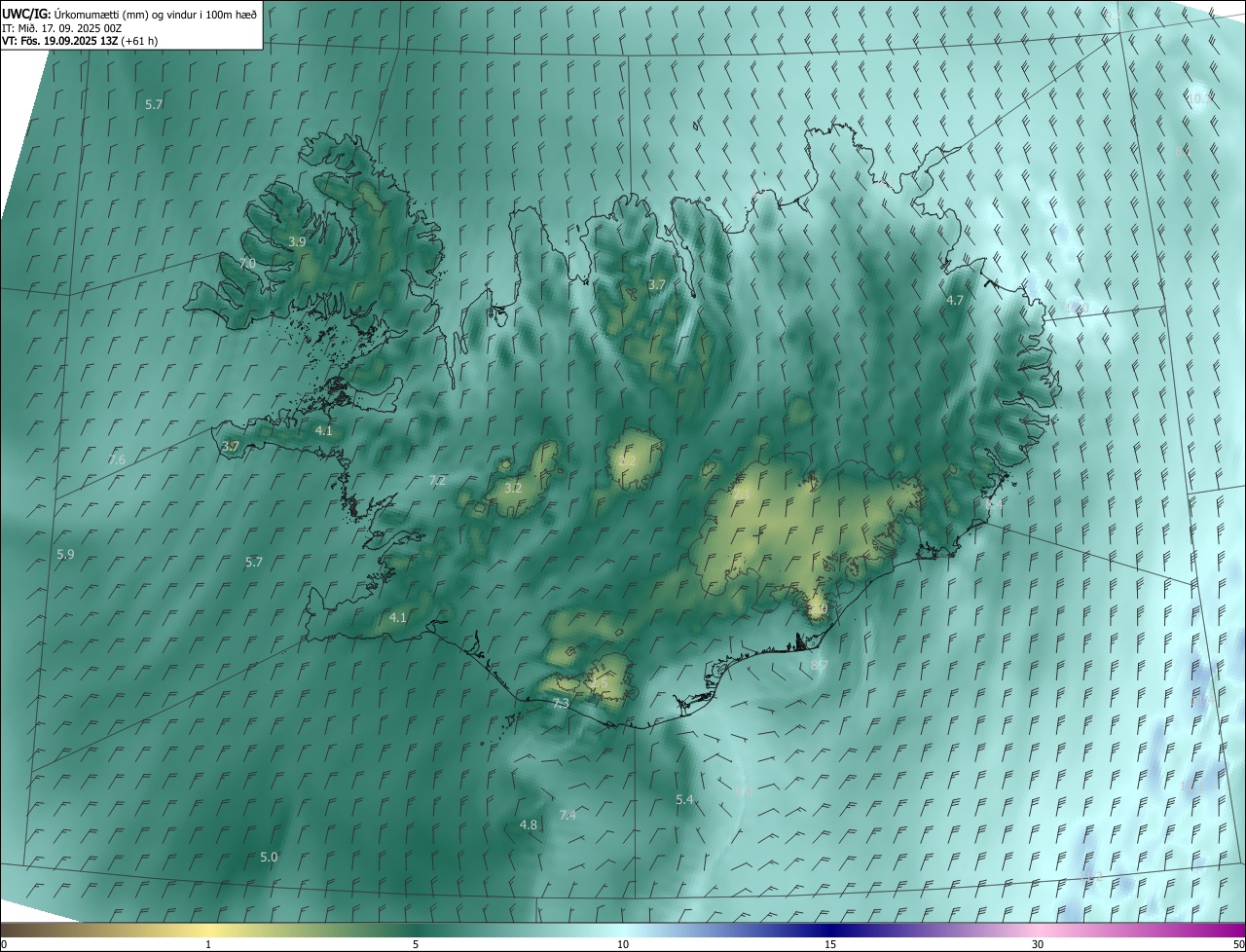Click the 7.3 value label

(x=561, y=703)
